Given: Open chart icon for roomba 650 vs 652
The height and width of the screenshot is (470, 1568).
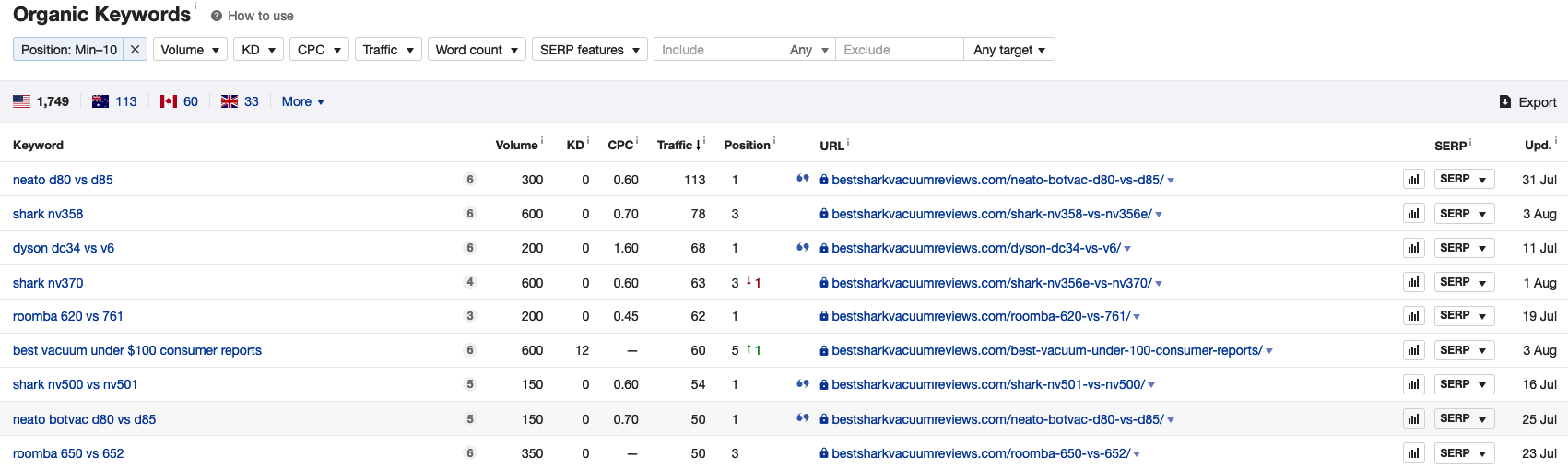Looking at the screenshot, I should pos(1413,452).
